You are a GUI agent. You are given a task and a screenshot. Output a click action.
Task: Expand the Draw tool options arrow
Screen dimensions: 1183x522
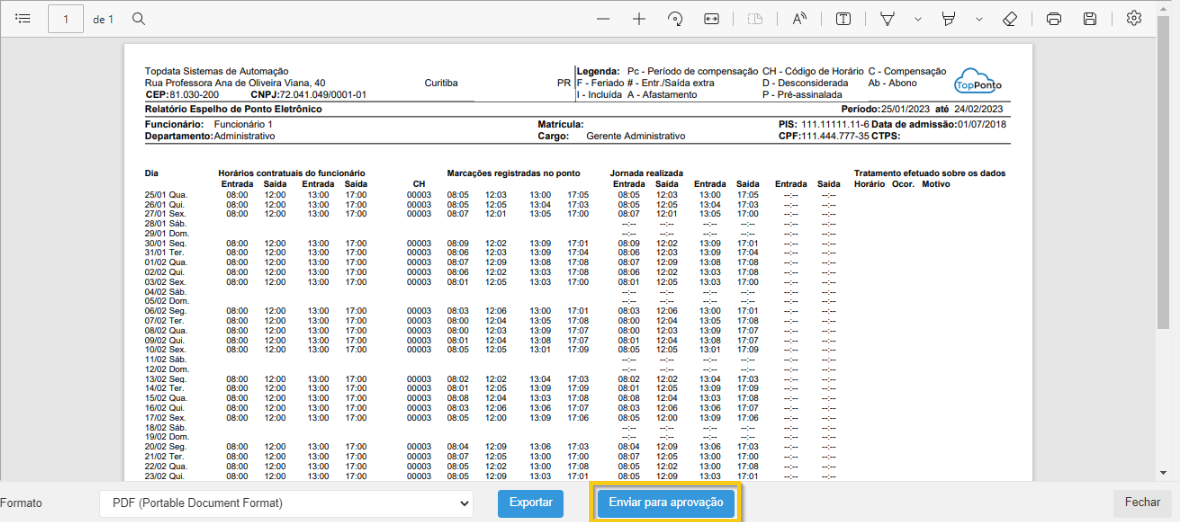917,19
